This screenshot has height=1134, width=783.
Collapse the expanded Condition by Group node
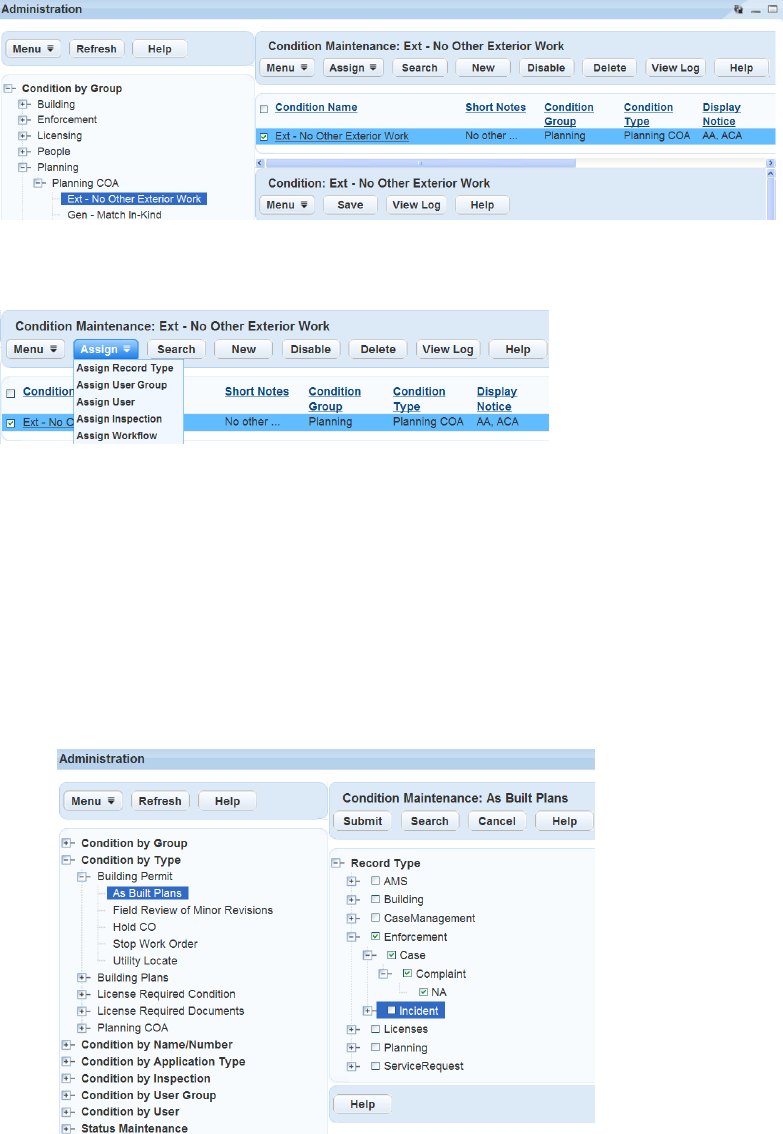point(9,88)
